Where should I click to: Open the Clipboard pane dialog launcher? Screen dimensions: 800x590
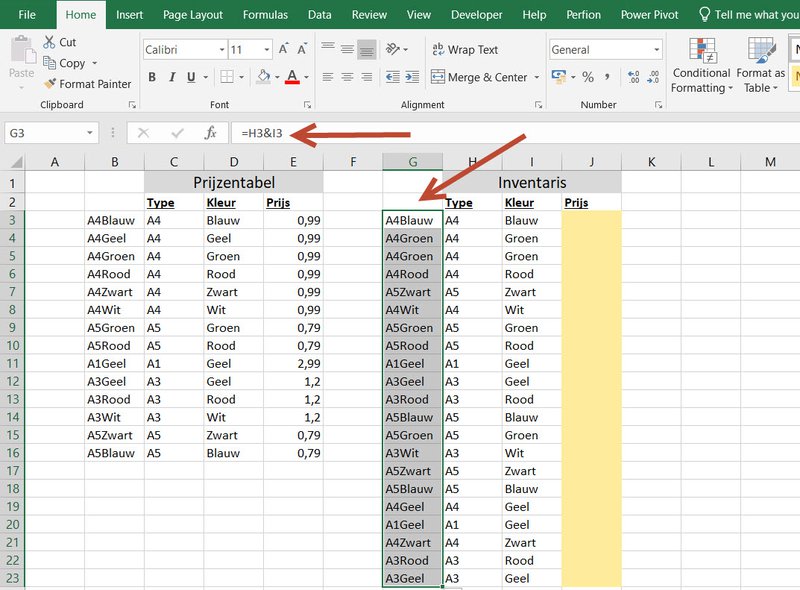(x=132, y=105)
